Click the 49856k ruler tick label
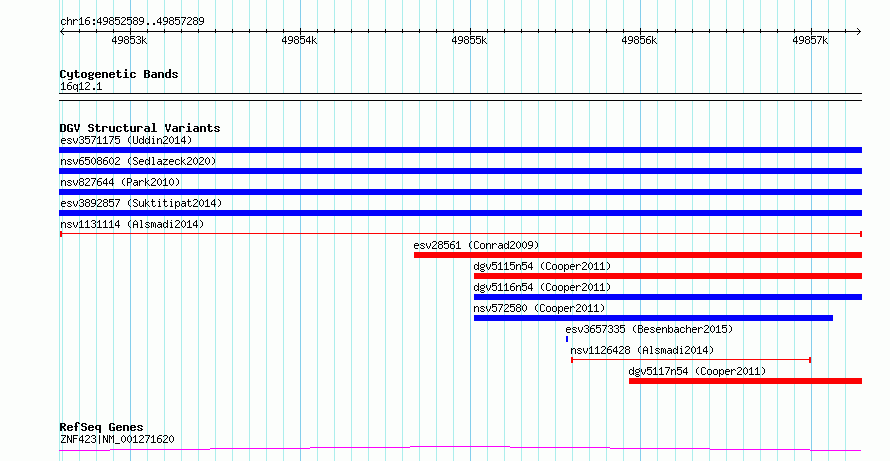The width and height of the screenshot is (890, 461). click(x=640, y=40)
